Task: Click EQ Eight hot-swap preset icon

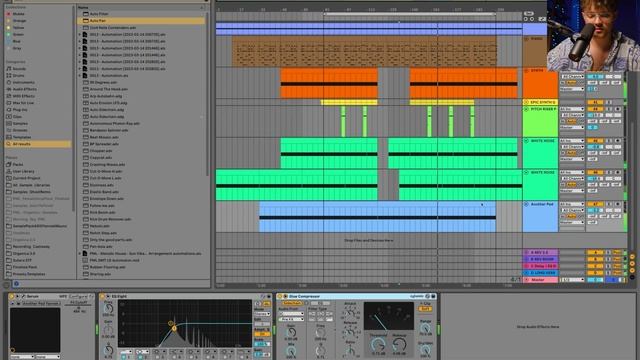Action: pyautogui.click(x=263, y=296)
